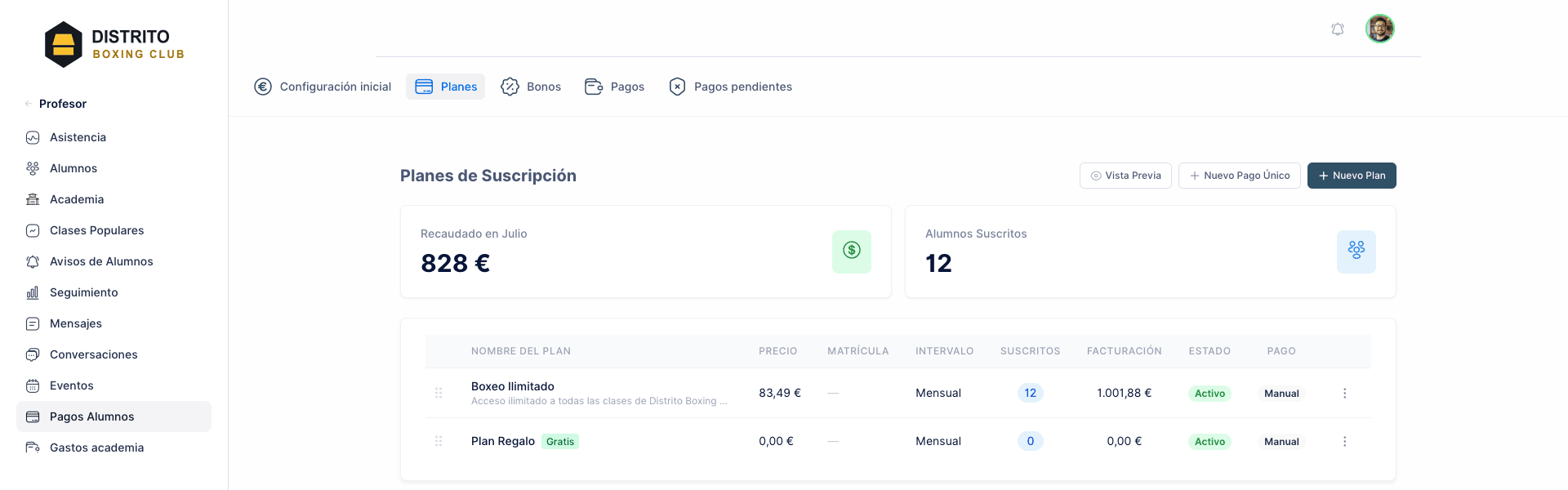
Task: Click the Gratis tag on Plan Regalo
Action: (560, 442)
